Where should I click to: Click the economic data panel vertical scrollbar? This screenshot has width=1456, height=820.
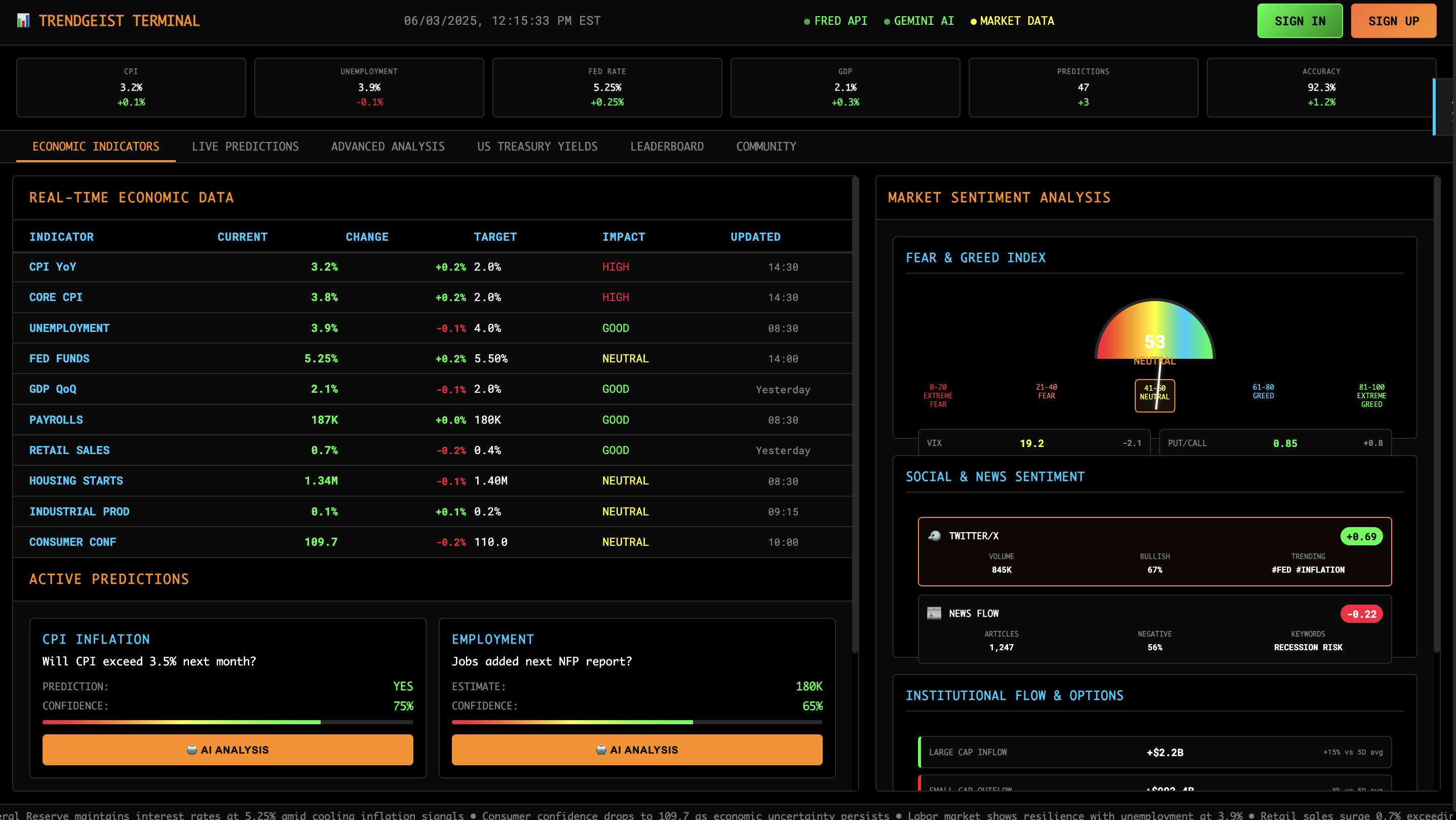pyautogui.click(x=855, y=416)
